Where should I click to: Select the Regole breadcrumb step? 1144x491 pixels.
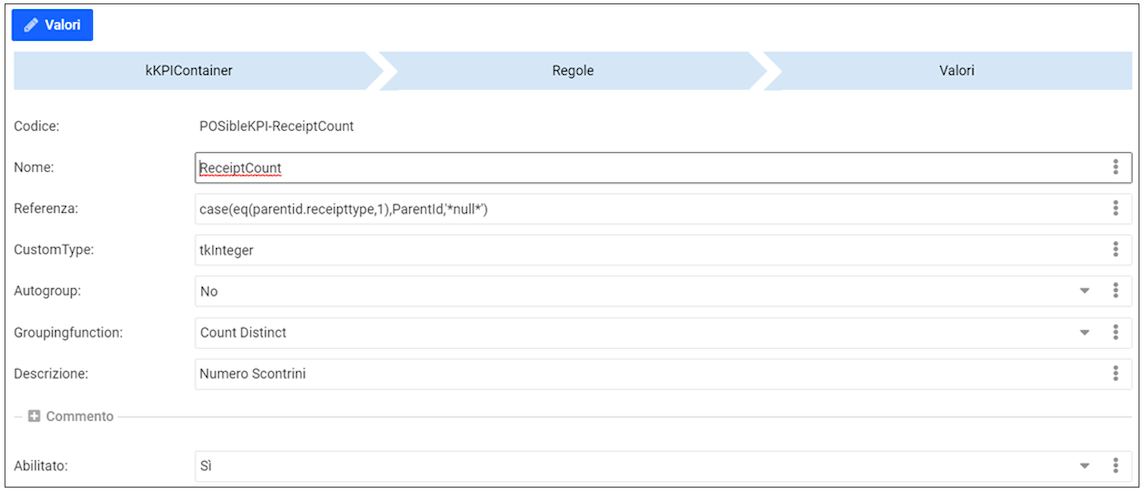point(572,71)
